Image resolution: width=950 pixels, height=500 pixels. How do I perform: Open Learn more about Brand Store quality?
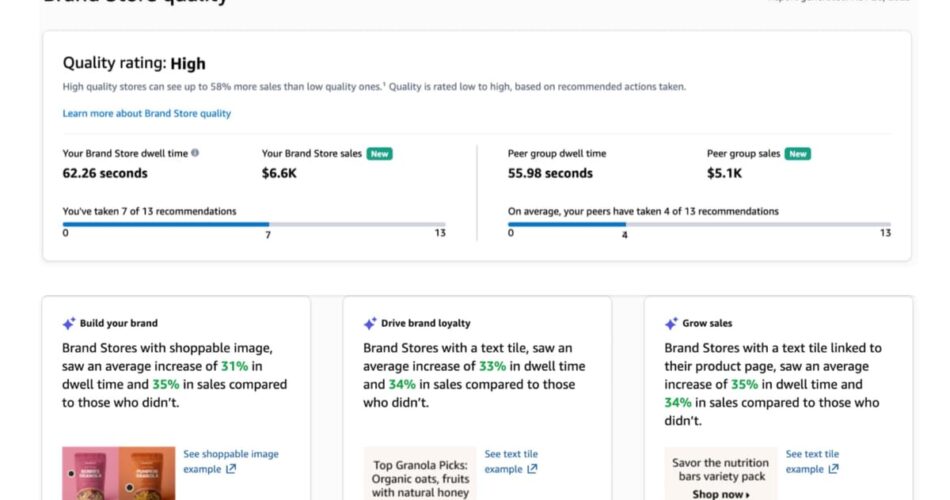[x=146, y=114]
